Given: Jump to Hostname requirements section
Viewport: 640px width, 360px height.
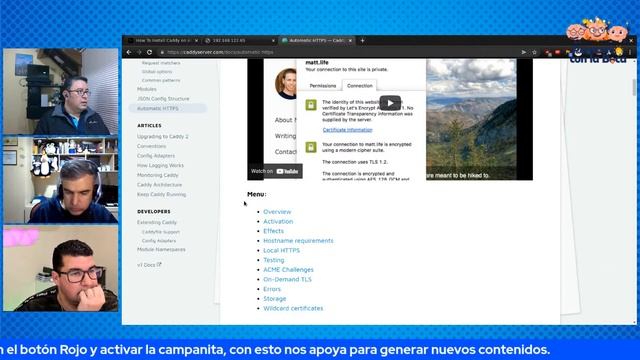Looking at the screenshot, I should tap(298, 240).
